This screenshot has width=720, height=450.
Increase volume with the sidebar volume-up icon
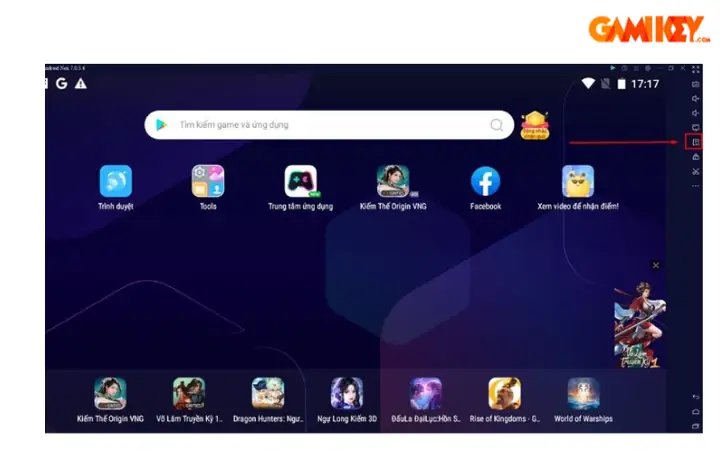[x=696, y=98]
